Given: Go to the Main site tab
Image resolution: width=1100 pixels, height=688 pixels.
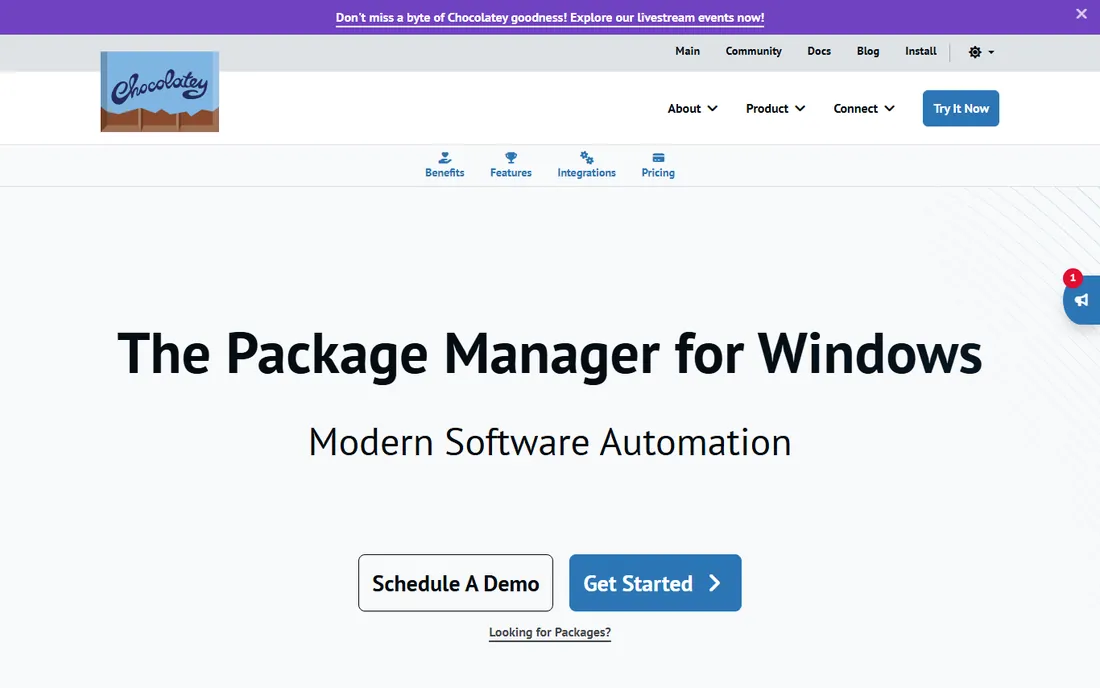Looking at the screenshot, I should [688, 51].
